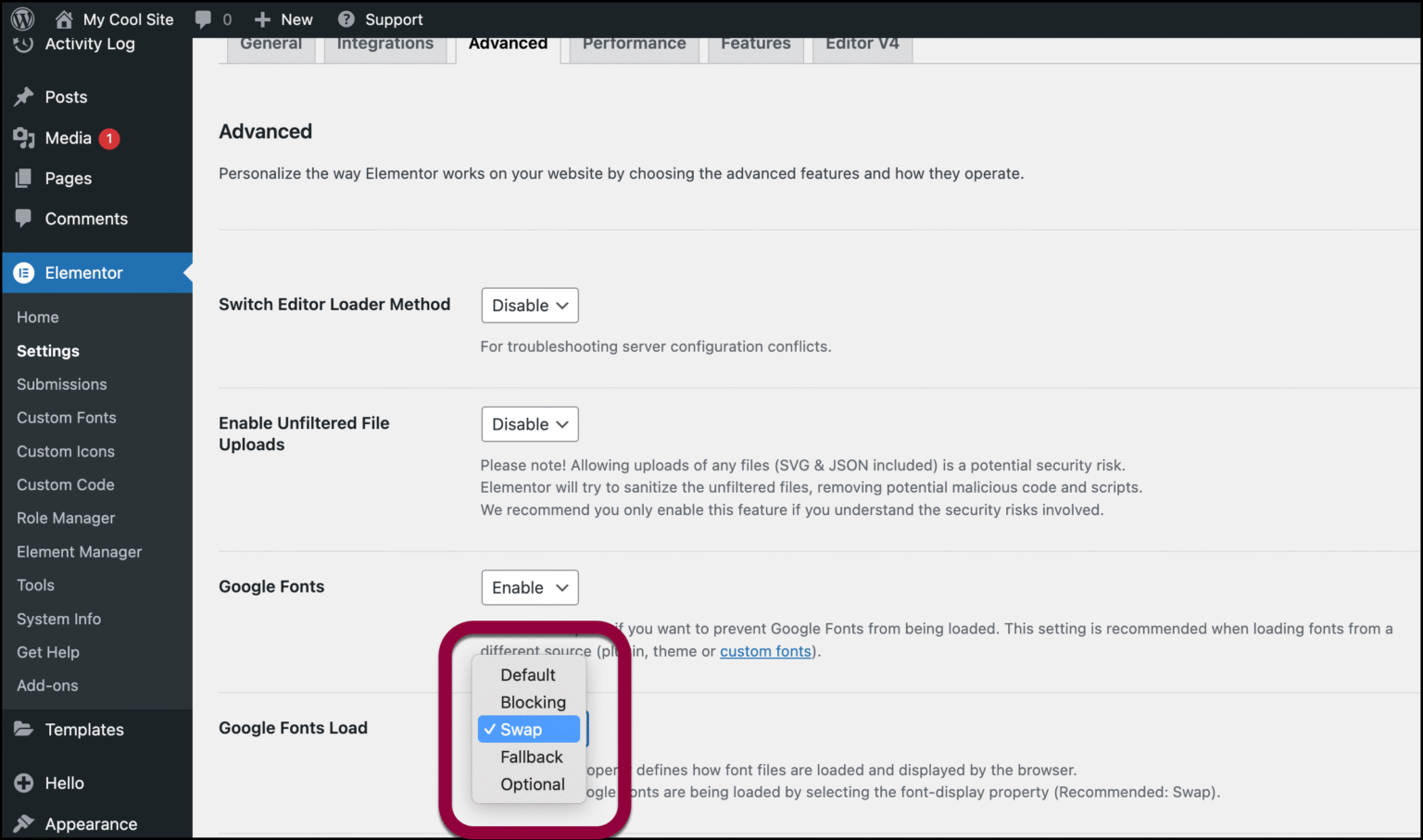1423x840 pixels.
Task: Click the Appearance brush icon
Action: tap(24, 823)
